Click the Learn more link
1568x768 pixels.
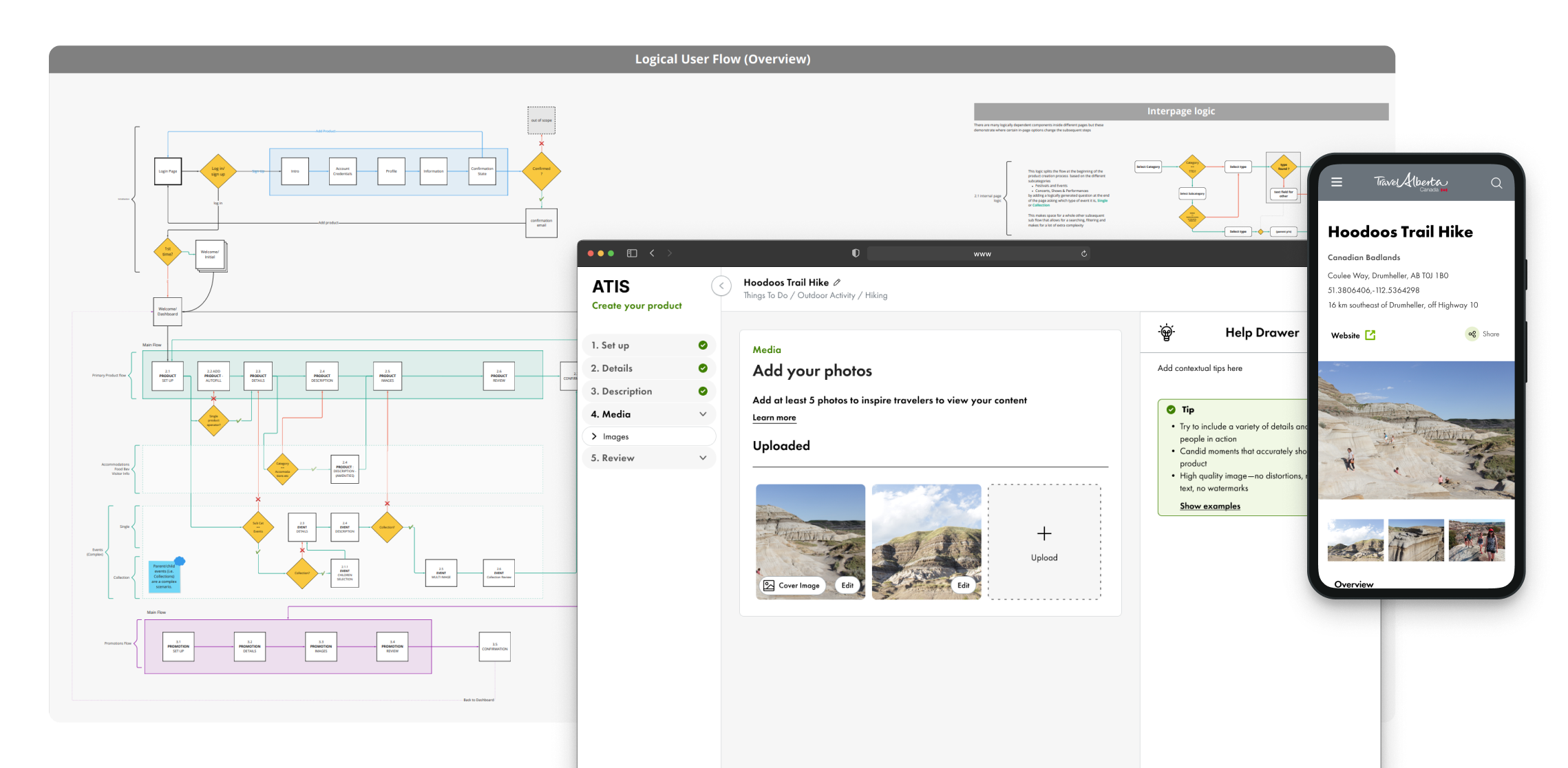[774, 418]
